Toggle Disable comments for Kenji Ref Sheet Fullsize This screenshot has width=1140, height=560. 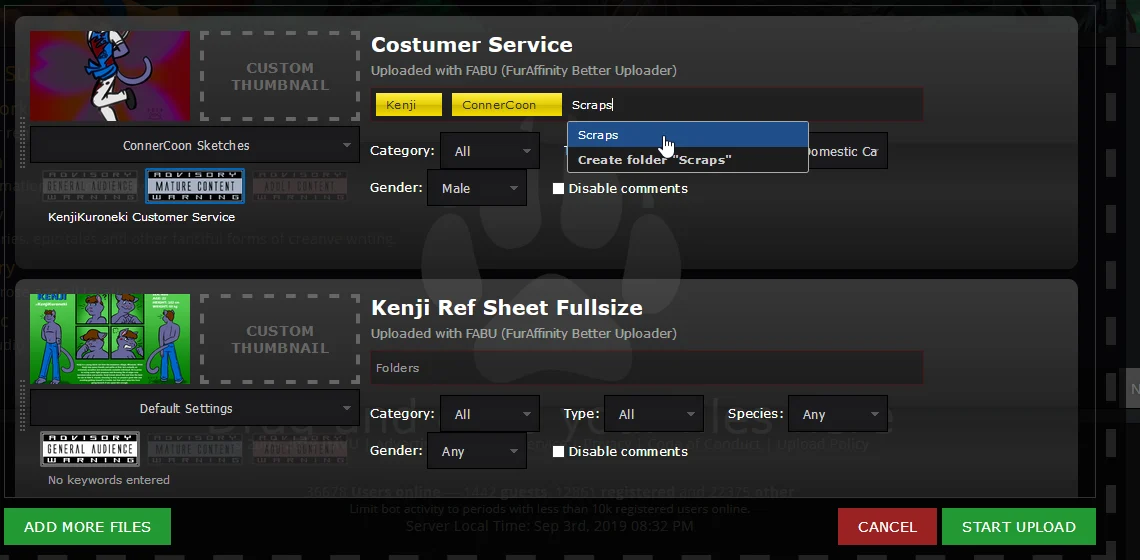(x=558, y=452)
